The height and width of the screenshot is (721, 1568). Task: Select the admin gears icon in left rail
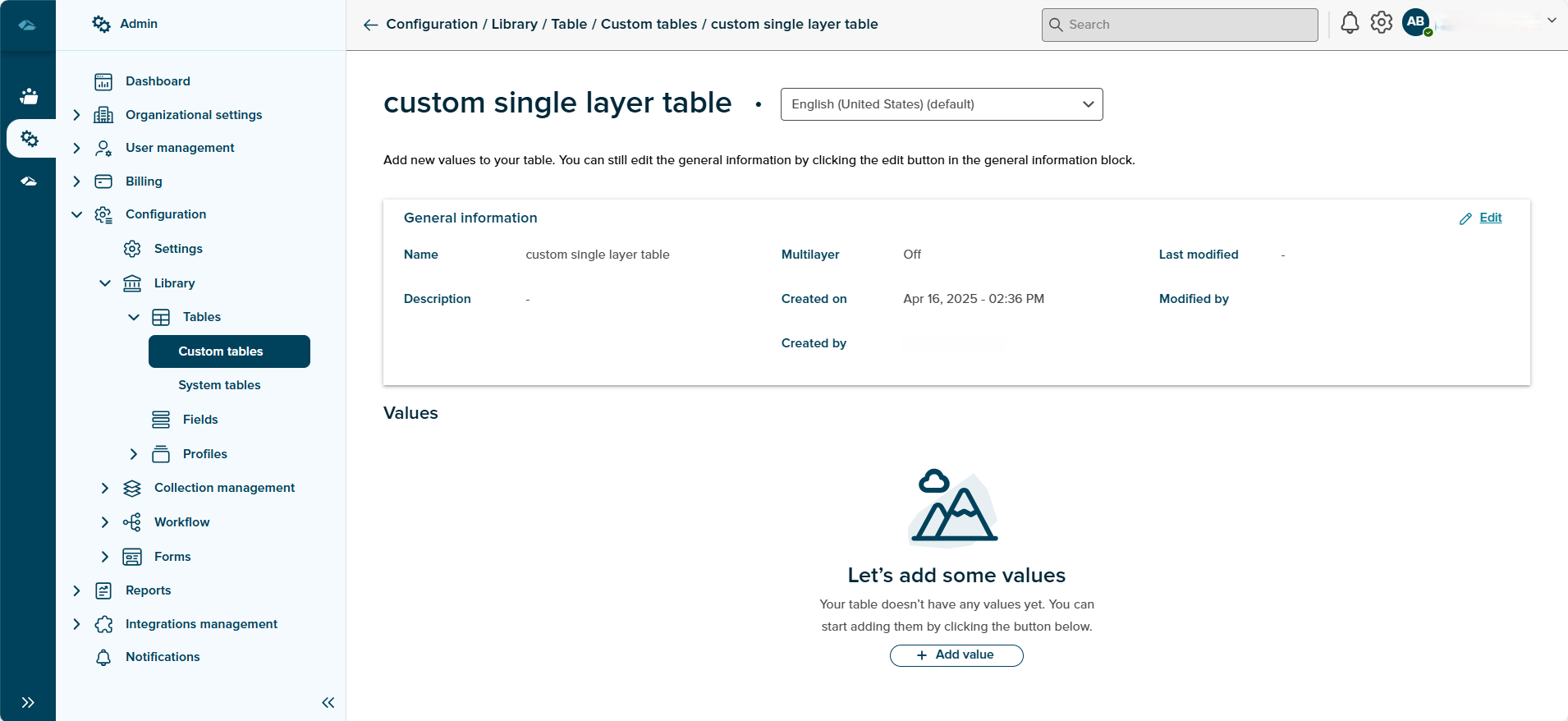(x=30, y=139)
